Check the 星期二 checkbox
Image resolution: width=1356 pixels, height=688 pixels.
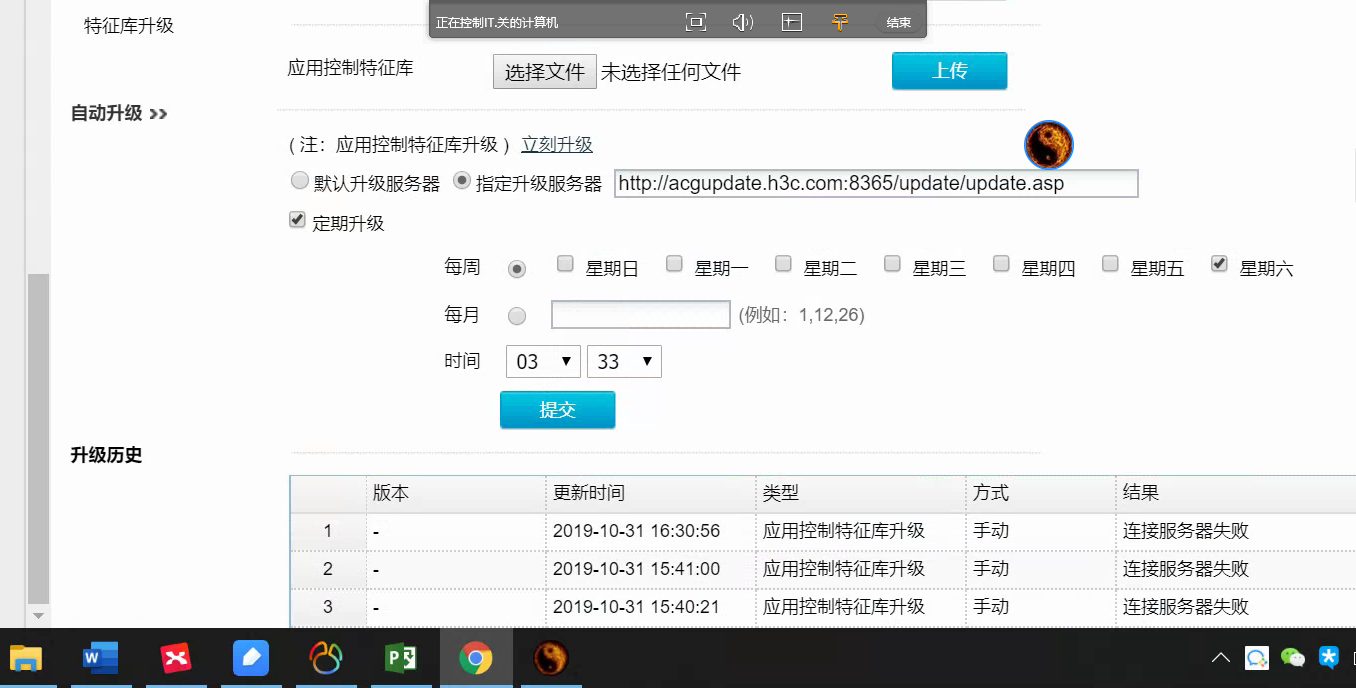[x=783, y=264]
